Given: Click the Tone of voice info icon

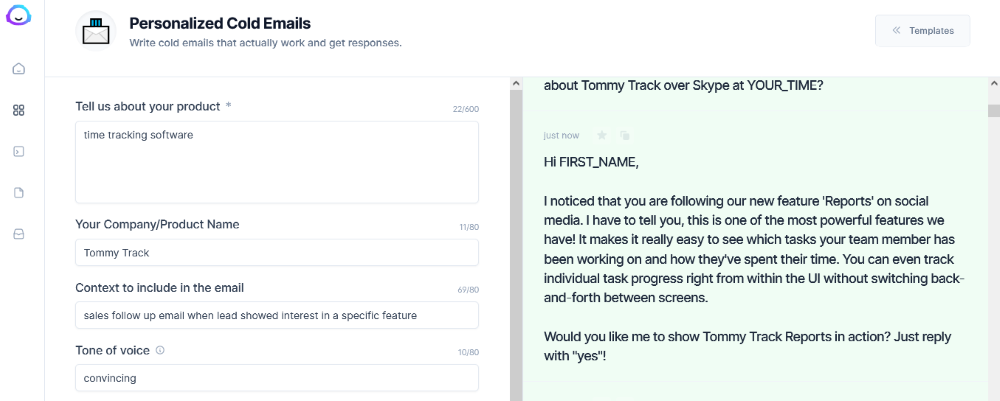Looking at the screenshot, I should pos(160,350).
